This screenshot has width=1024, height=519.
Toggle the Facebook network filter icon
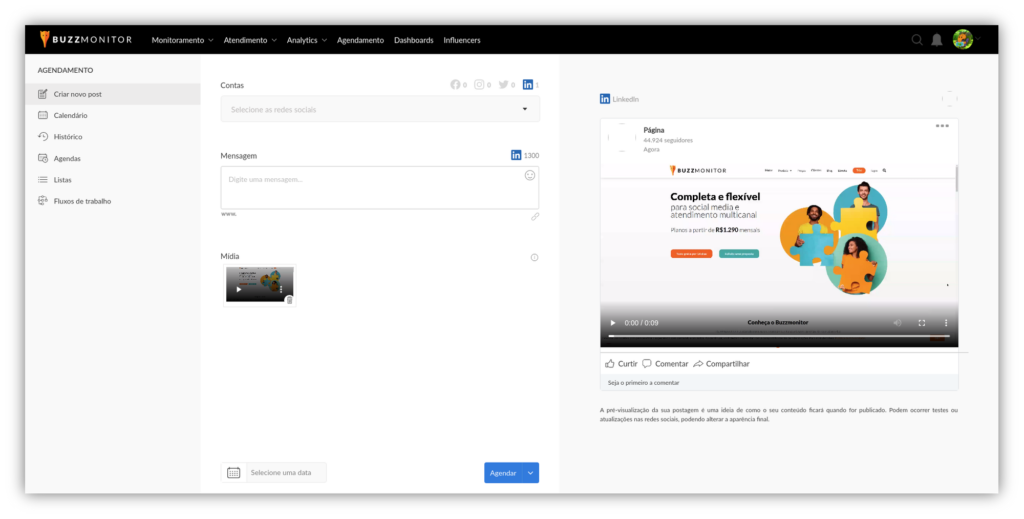(x=455, y=85)
